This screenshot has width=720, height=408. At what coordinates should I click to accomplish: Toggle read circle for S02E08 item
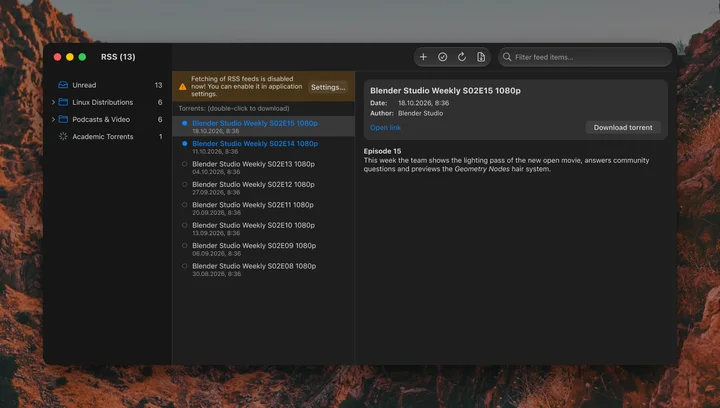tap(185, 266)
